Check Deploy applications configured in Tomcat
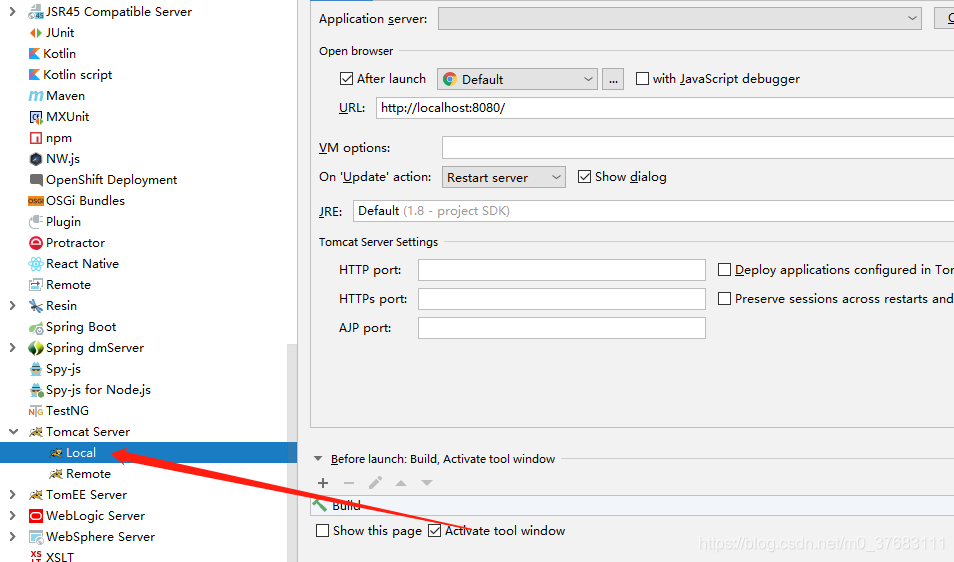Image resolution: width=954 pixels, height=562 pixels. 724,269
